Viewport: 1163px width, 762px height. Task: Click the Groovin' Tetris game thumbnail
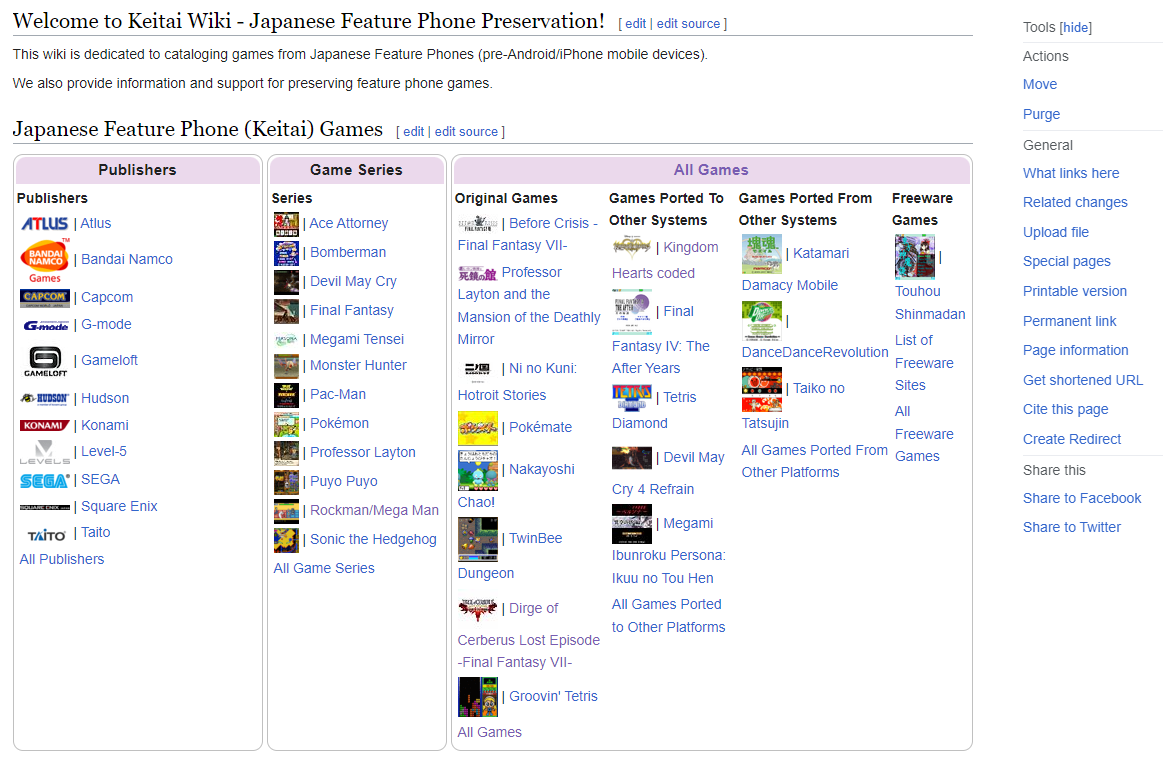pyautogui.click(x=478, y=697)
